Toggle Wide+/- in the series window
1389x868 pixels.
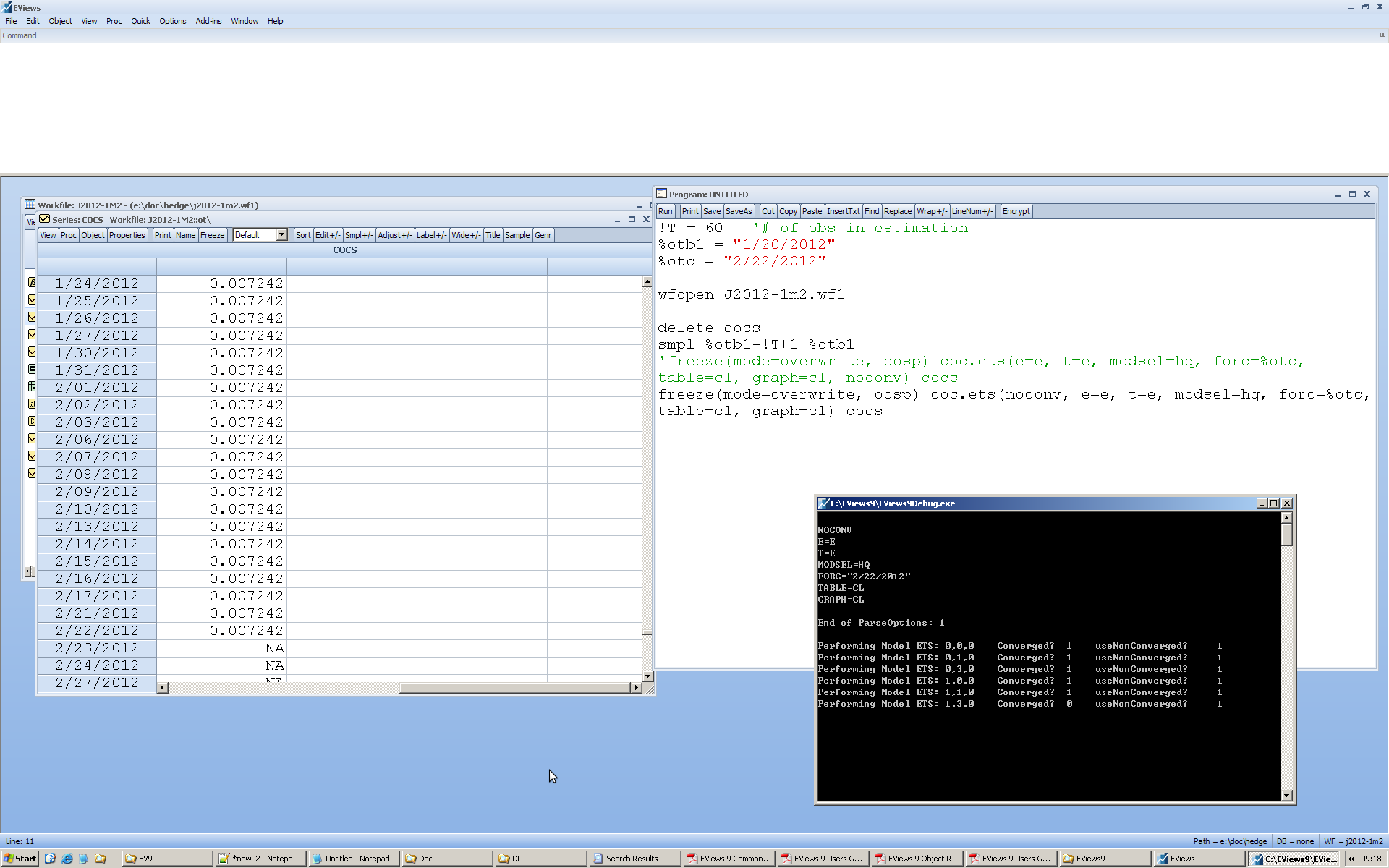(466, 235)
